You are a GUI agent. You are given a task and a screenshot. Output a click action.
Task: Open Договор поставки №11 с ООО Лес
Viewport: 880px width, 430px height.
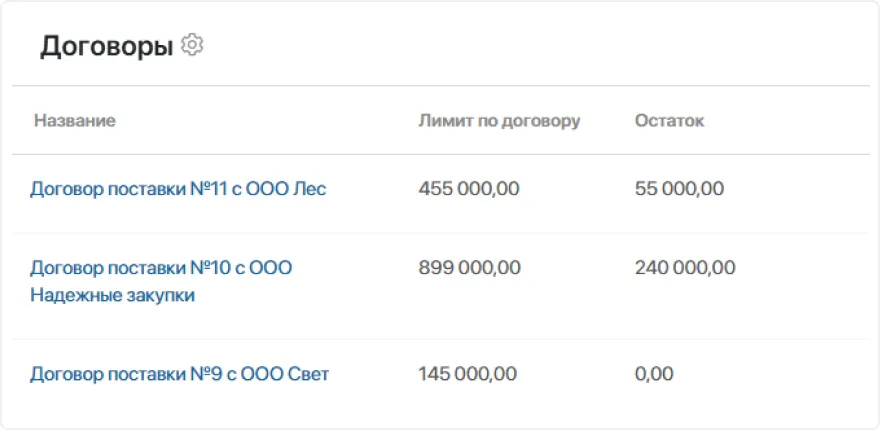[178, 188]
